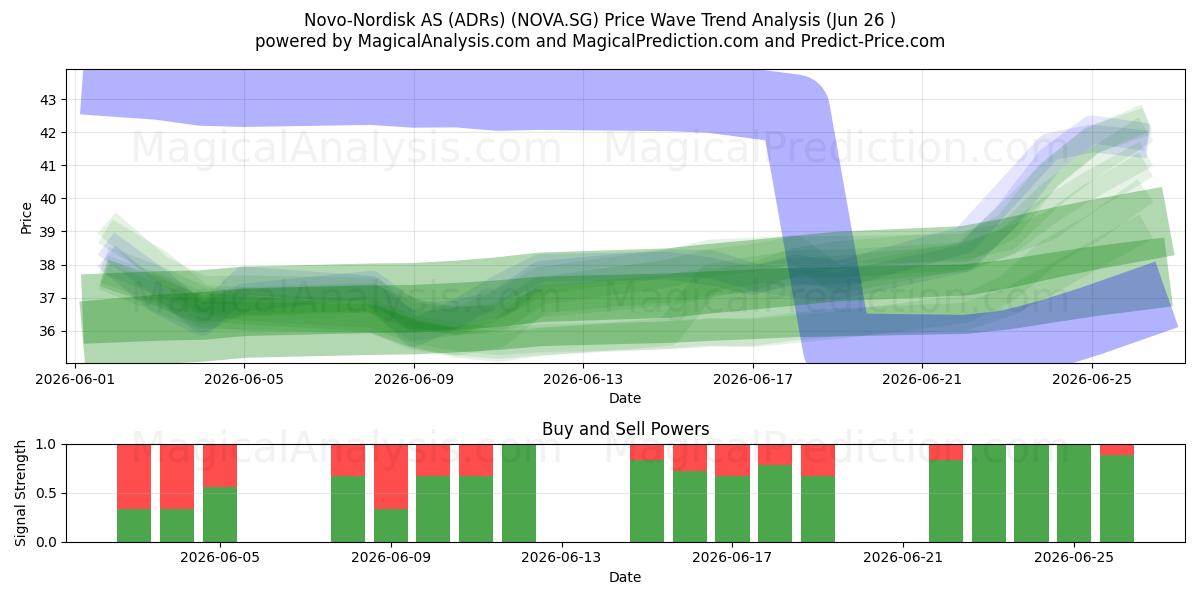Image resolution: width=1200 pixels, height=600 pixels.
Task: Click the 2026-06-13 date tick of the price chart
Action: [x=585, y=379]
